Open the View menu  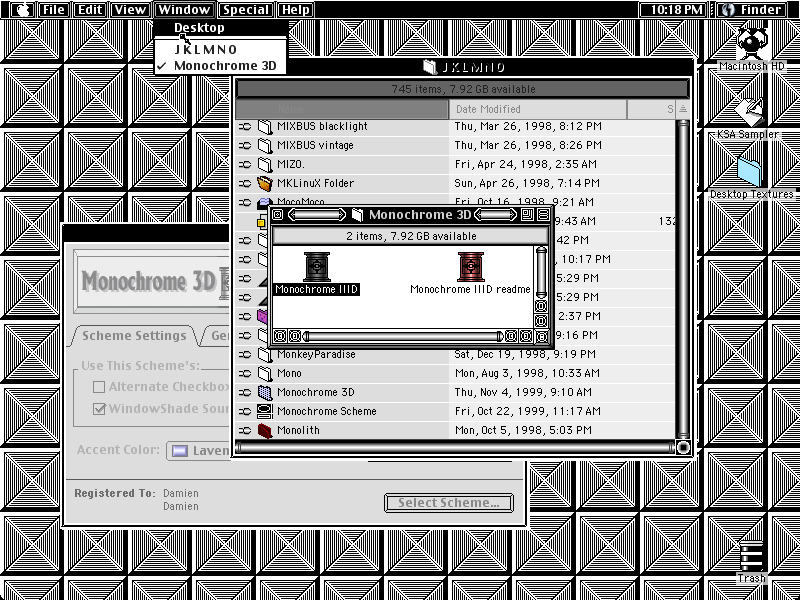[130, 10]
